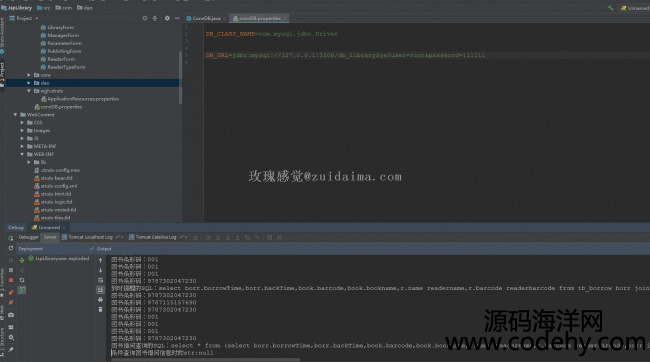
Task: Toggle soft-wrap in output panel
Action: coord(100,280)
